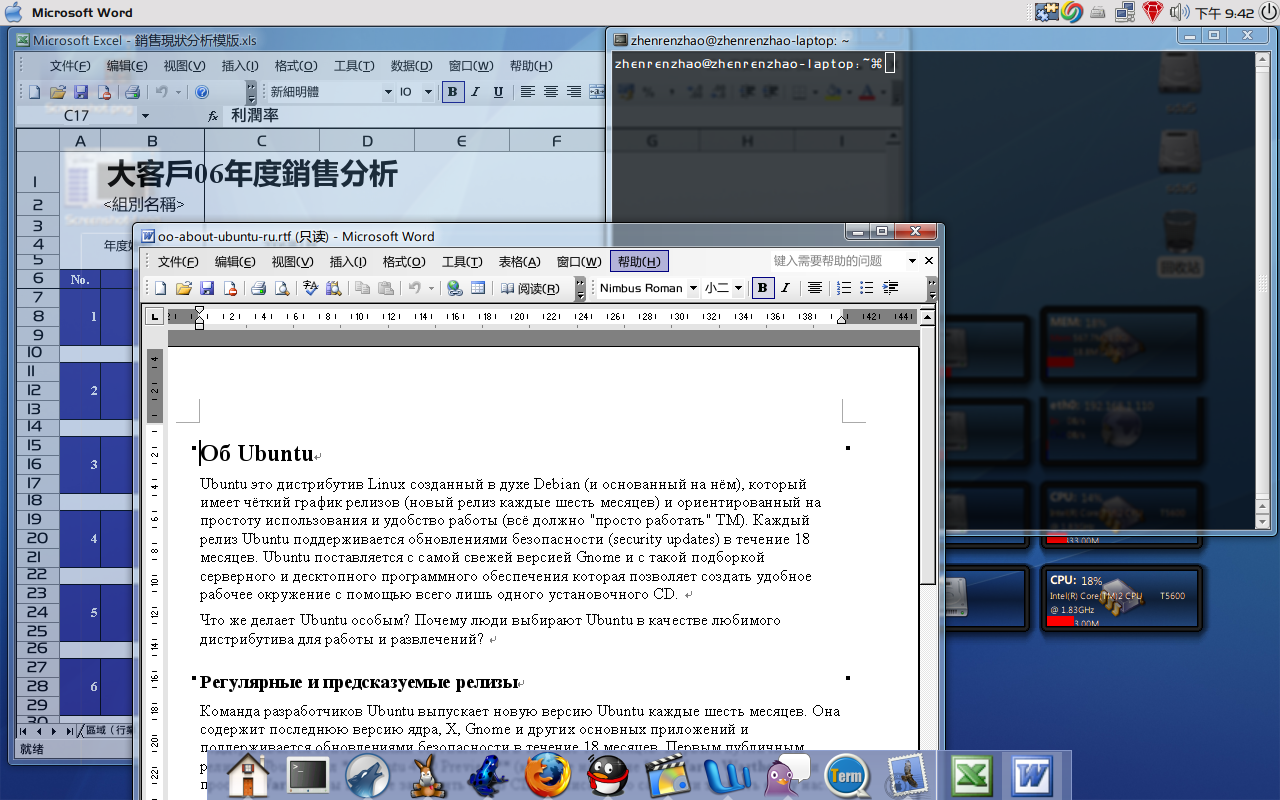
Task: Click Word vertical scrollbar up arrow
Action: click(928, 317)
